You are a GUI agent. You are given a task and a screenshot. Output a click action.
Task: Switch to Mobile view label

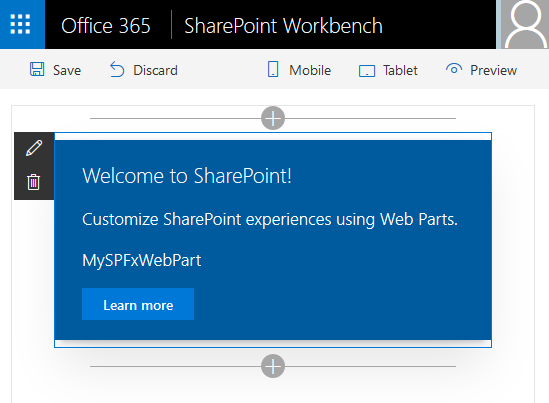point(310,70)
